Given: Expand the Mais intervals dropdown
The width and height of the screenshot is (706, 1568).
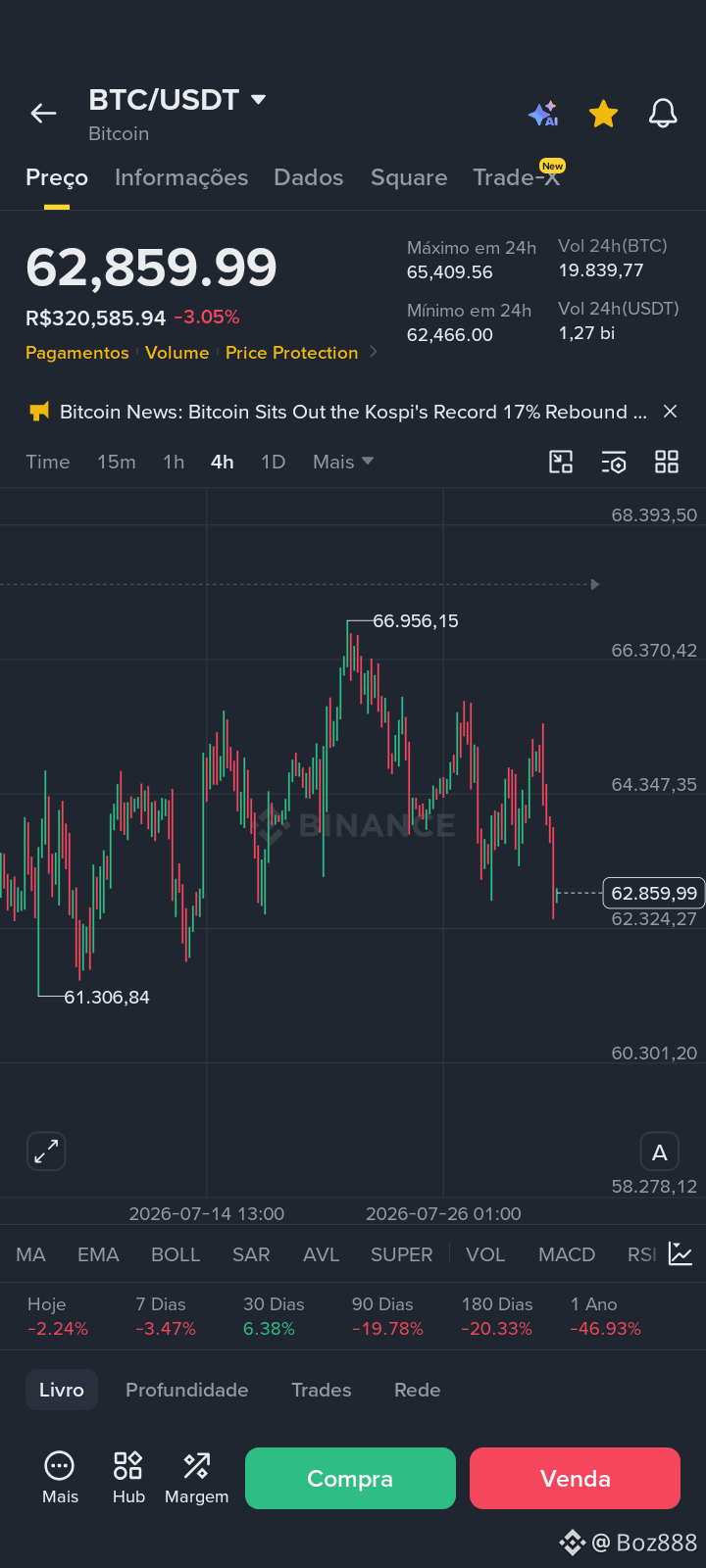Looking at the screenshot, I should pyautogui.click(x=343, y=462).
